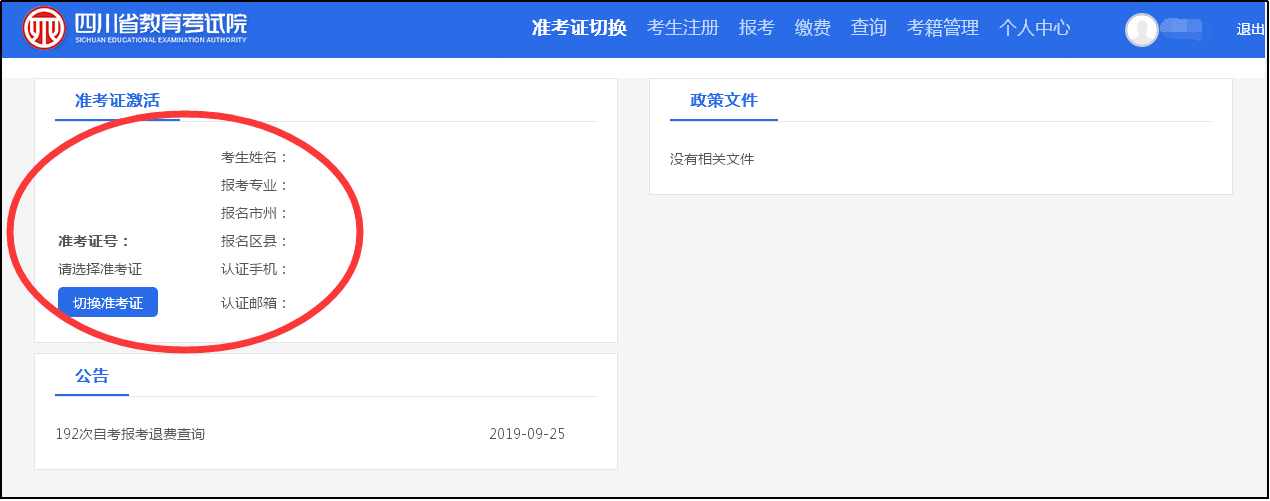Click the red Sichuan Examination Authority logo emblem
The image size is (1270, 501).
[x=45, y=28]
